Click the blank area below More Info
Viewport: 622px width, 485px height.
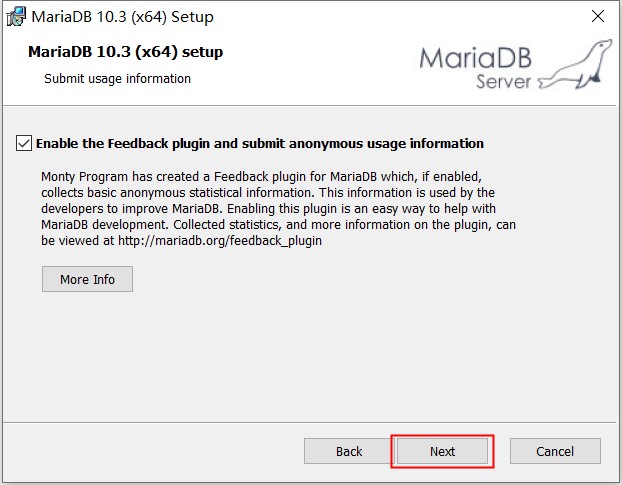[x=300, y=350]
